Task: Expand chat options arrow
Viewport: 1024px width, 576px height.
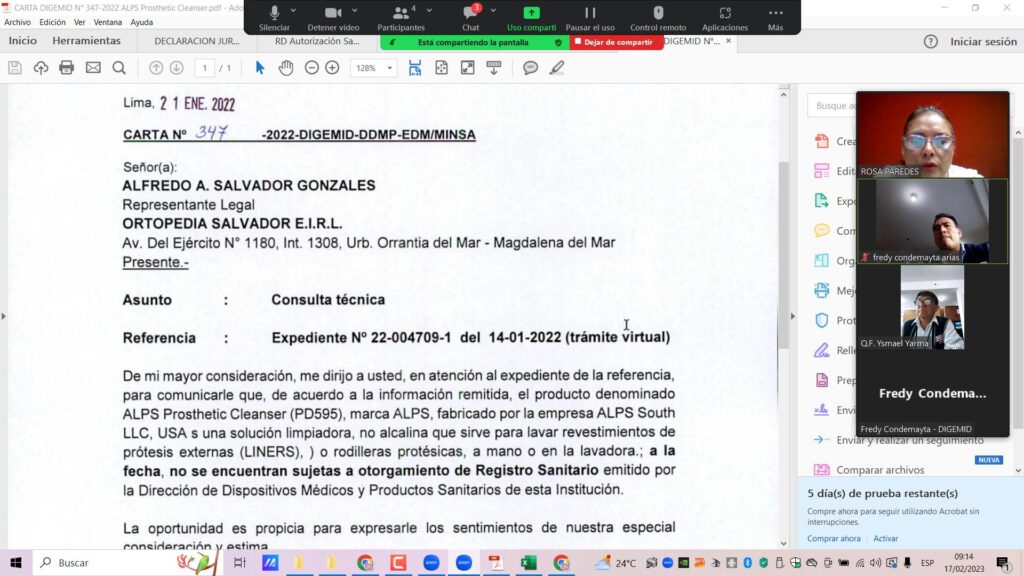Action: point(493,10)
